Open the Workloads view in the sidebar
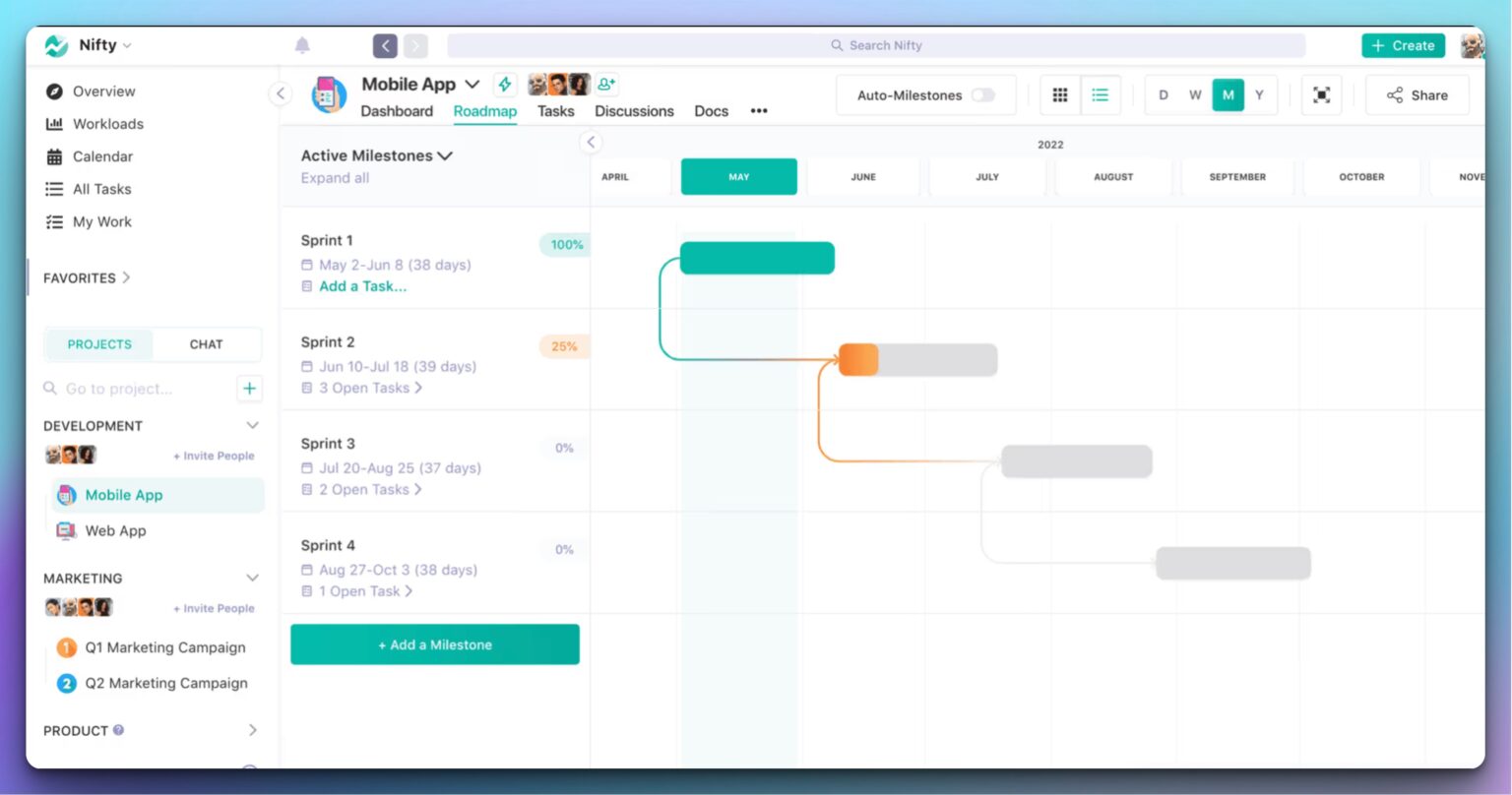Screen dimensions: 1512x795 [x=106, y=123]
